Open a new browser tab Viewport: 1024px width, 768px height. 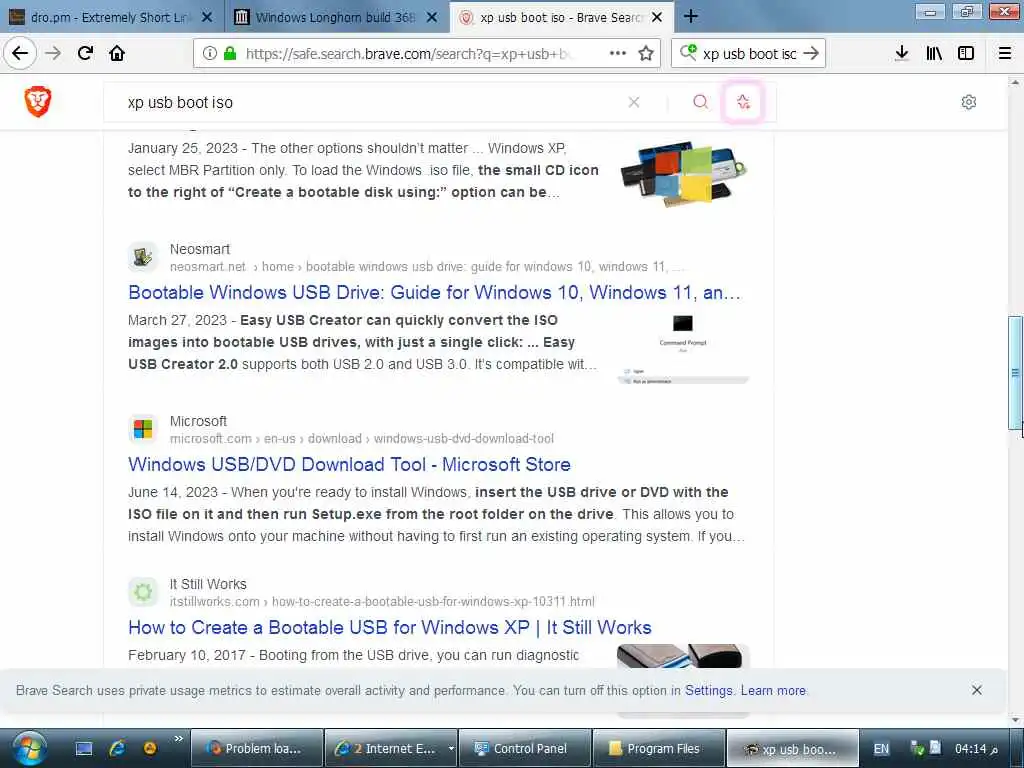(x=691, y=16)
